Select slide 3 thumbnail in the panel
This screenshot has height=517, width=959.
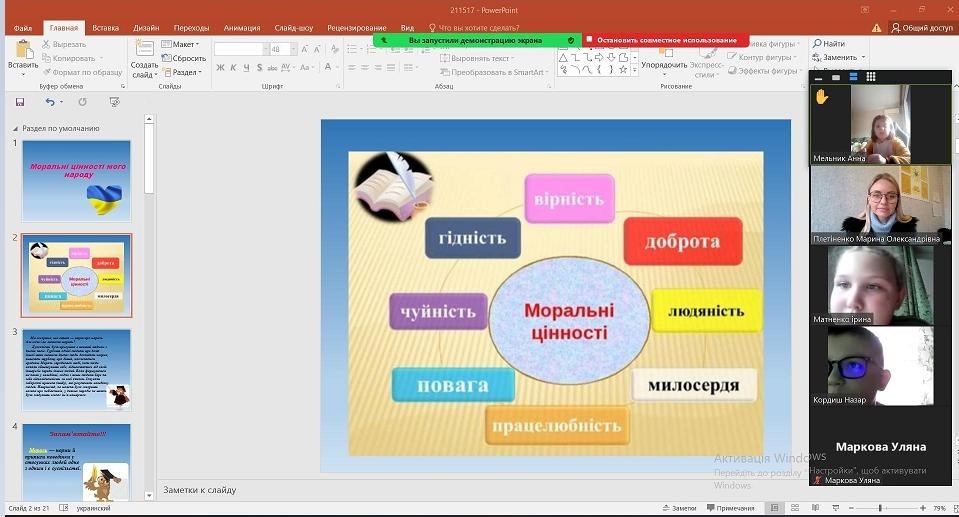[x=76, y=370]
